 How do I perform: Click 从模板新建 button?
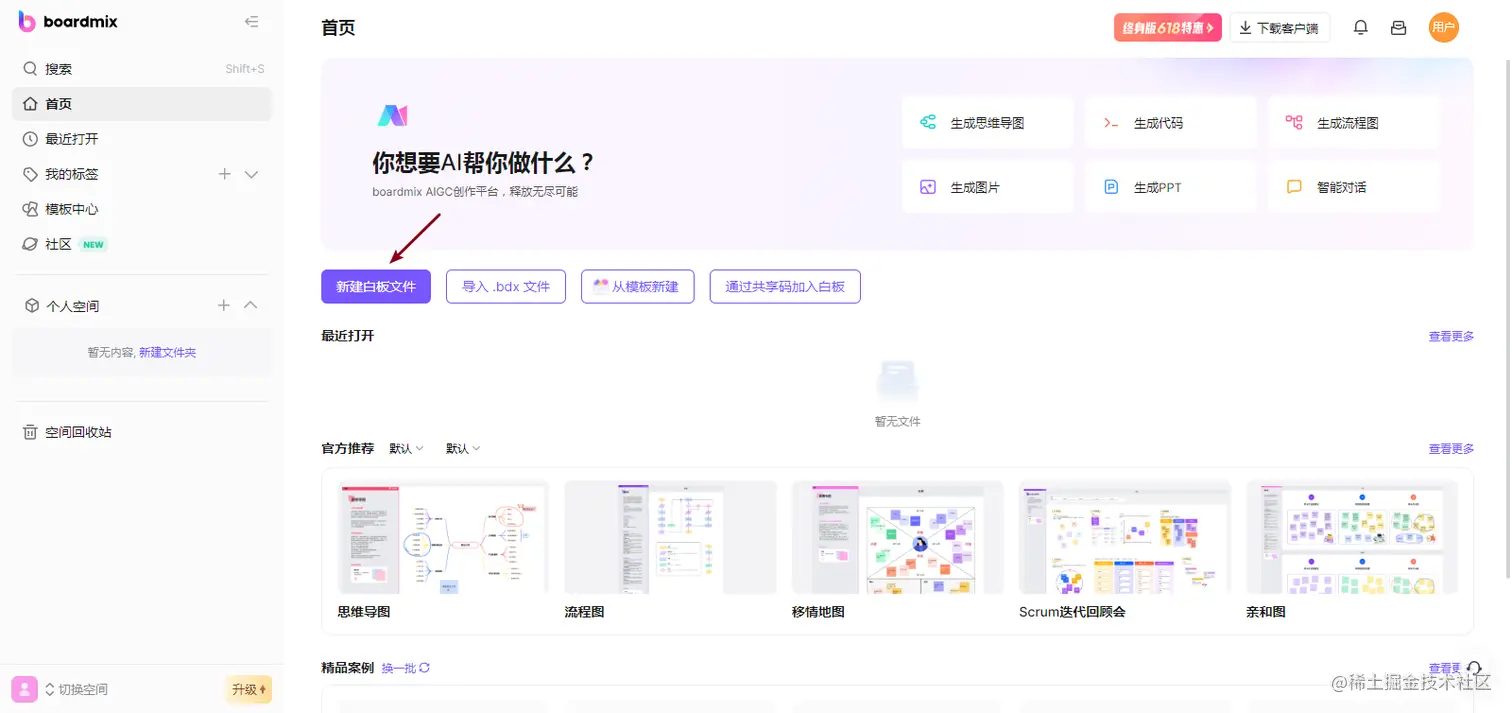coord(637,286)
